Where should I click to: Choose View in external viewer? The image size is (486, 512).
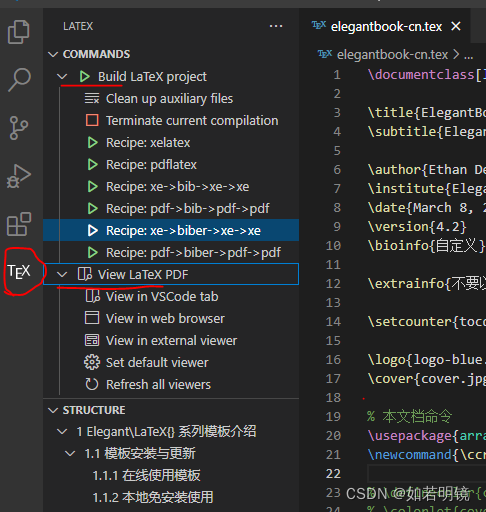[171, 341]
